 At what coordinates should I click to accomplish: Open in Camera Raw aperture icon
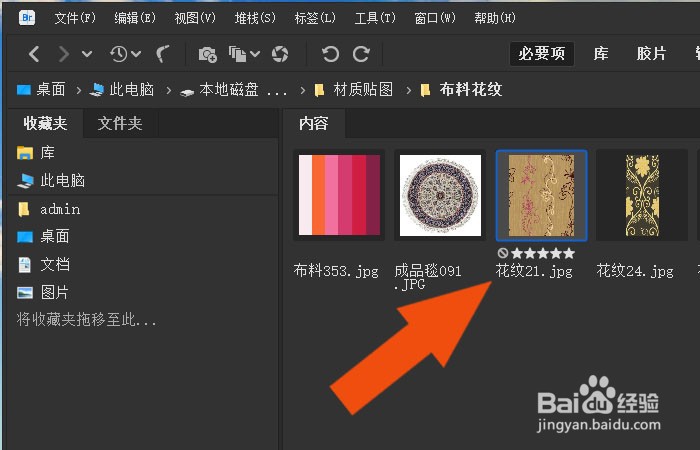tap(280, 54)
